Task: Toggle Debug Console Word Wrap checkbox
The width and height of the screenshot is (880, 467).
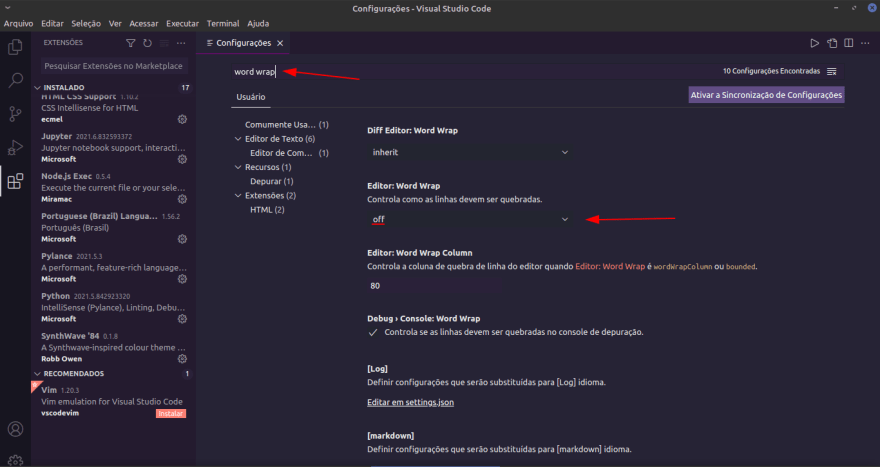Action: 373,332
